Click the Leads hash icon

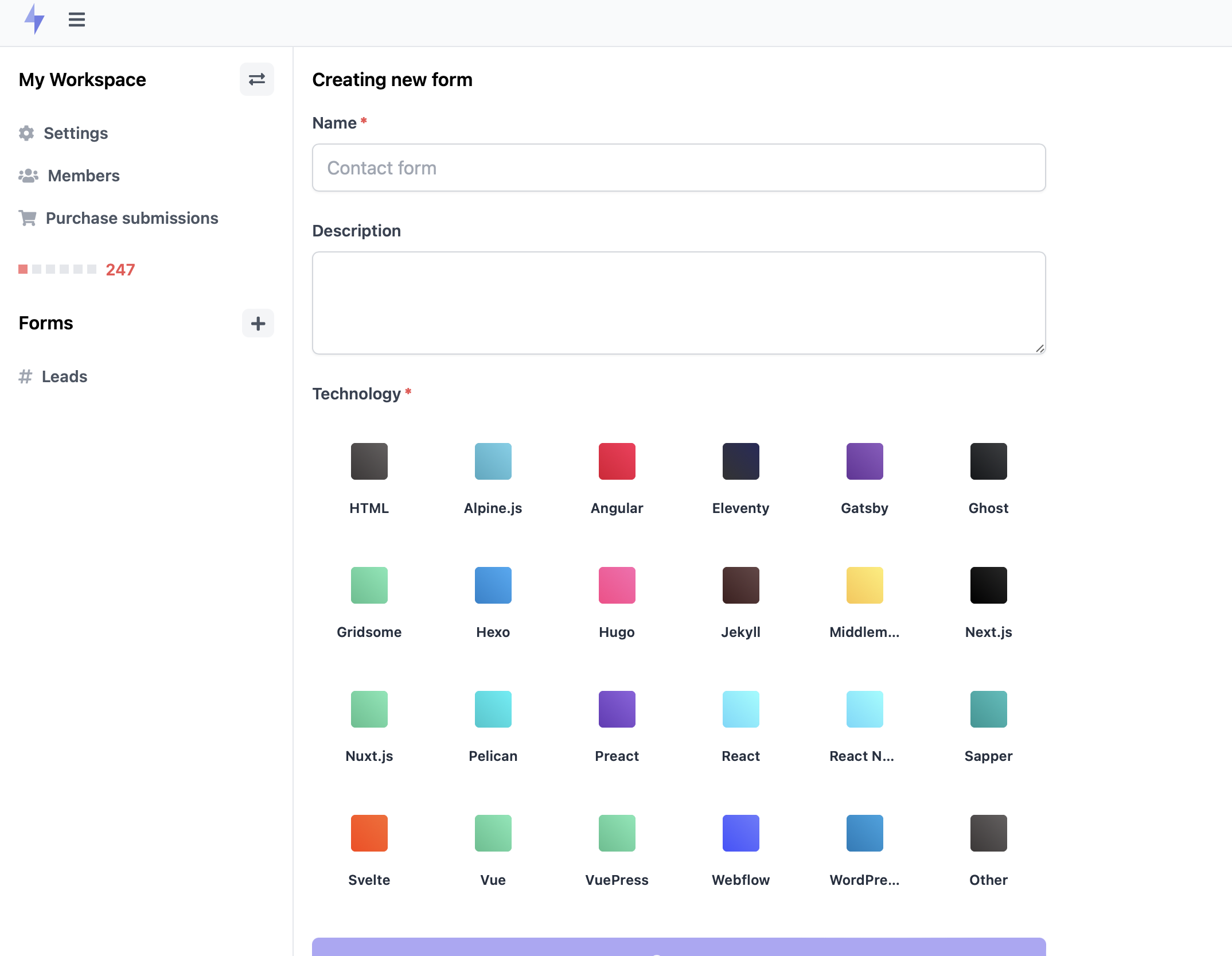click(26, 377)
